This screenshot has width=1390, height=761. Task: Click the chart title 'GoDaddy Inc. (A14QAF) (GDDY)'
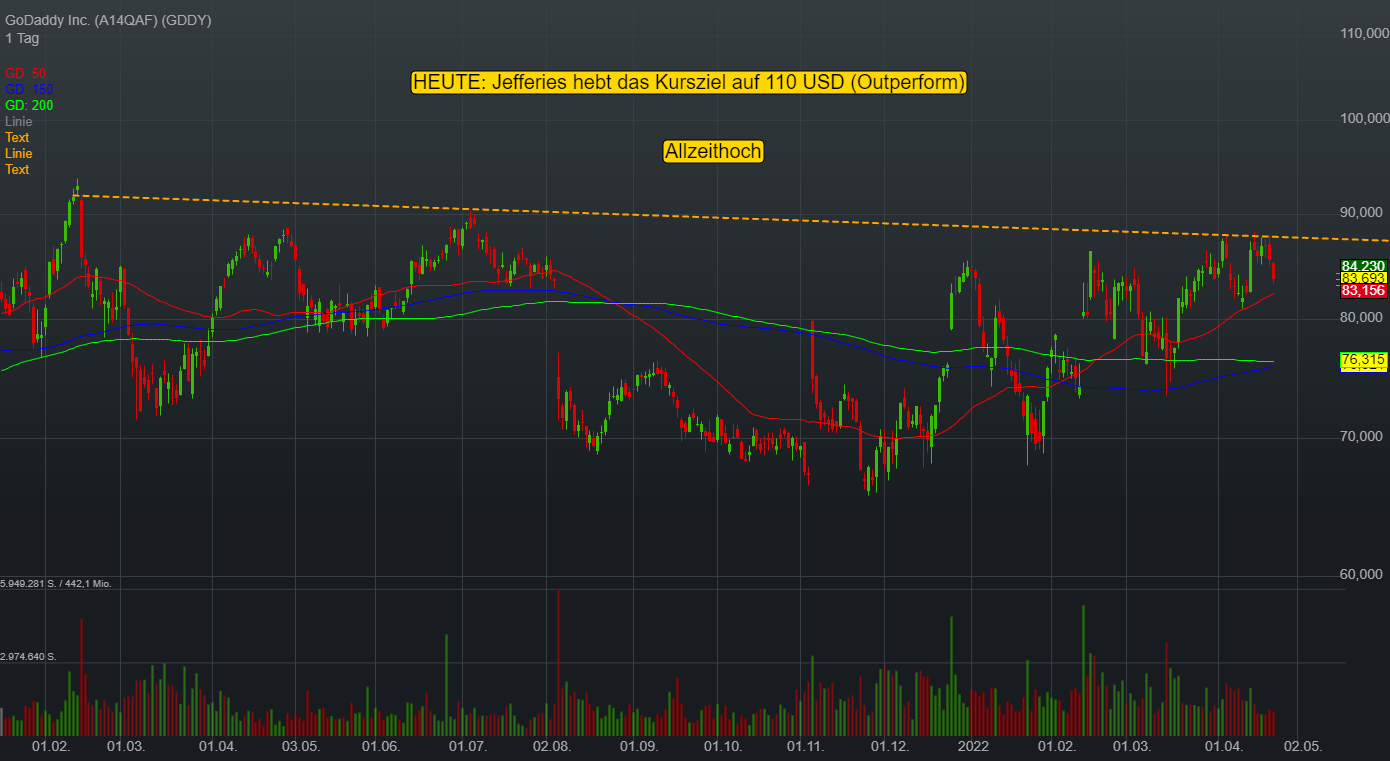(x=108, y=21)
